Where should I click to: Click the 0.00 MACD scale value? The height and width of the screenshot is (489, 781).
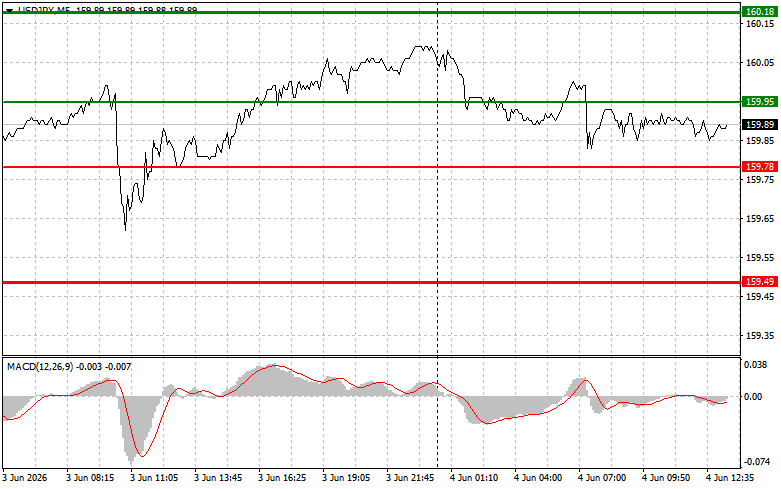753,396
